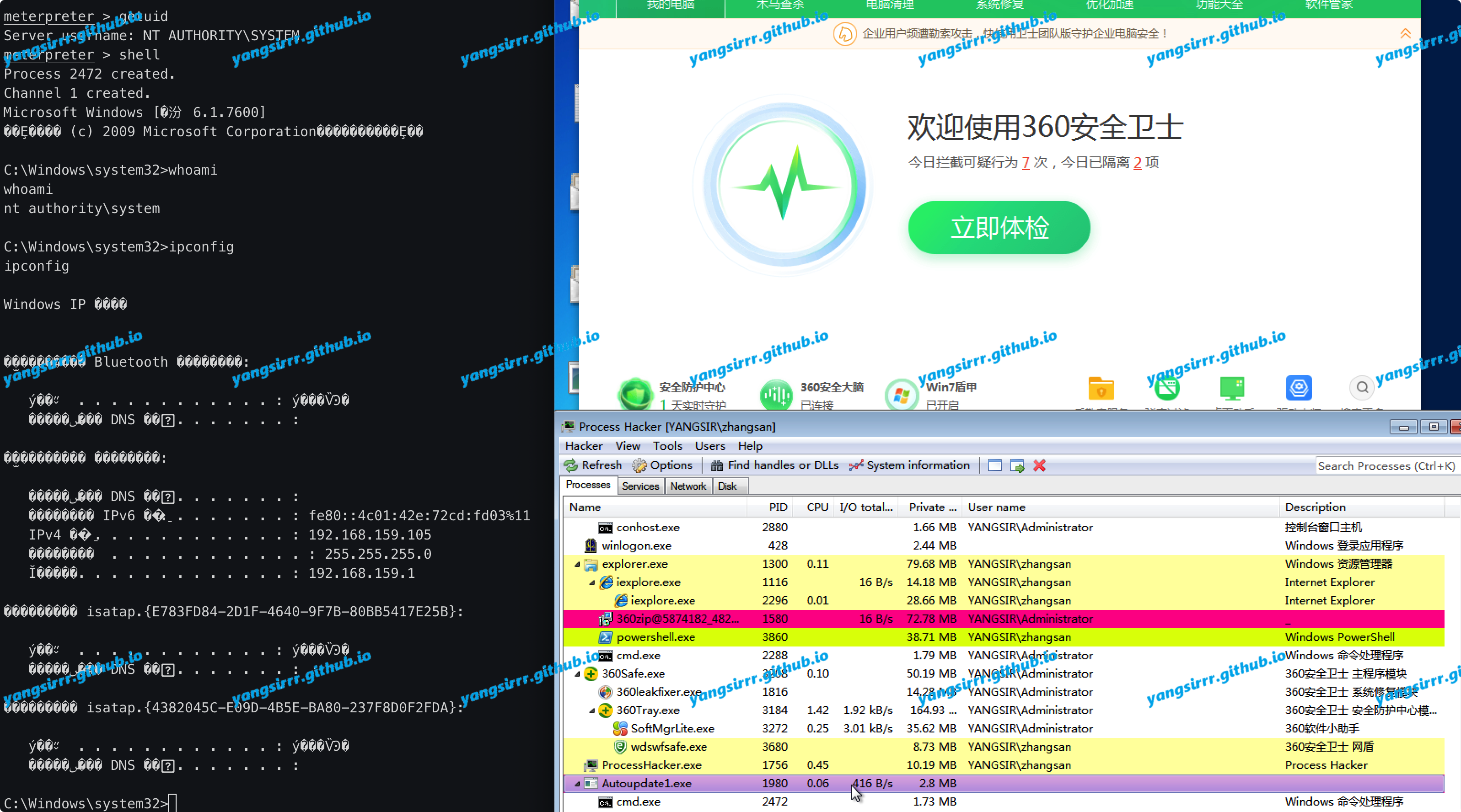This screenshot has width=1461, height=812.
Task: Open System information graph icon
Action: tap(856, 465)
